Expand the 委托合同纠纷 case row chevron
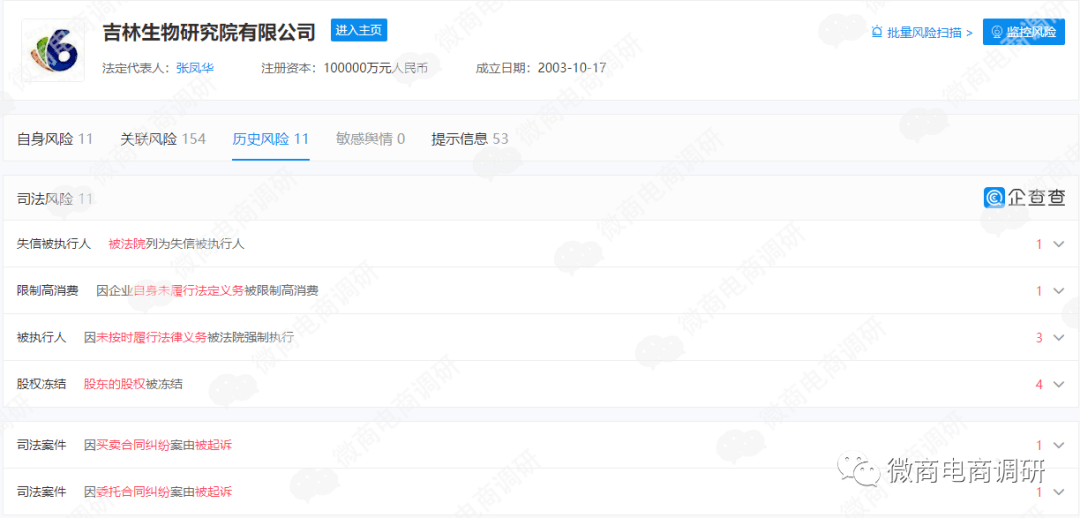Viewport: 1080px width, 518px height. [x=1059, y=492]
